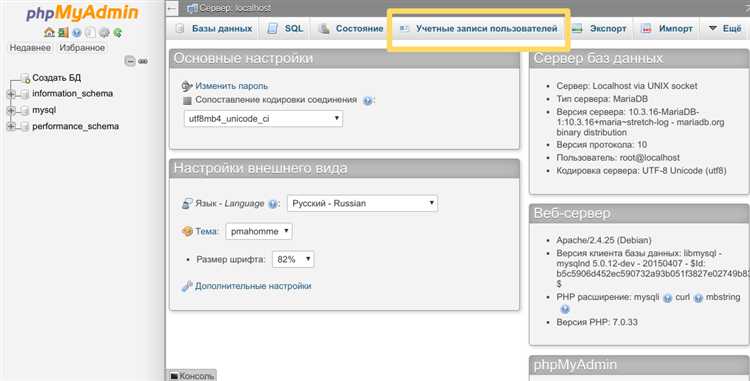Click the mysql database icon
This screenshot has height=381, width=750.
24,110
